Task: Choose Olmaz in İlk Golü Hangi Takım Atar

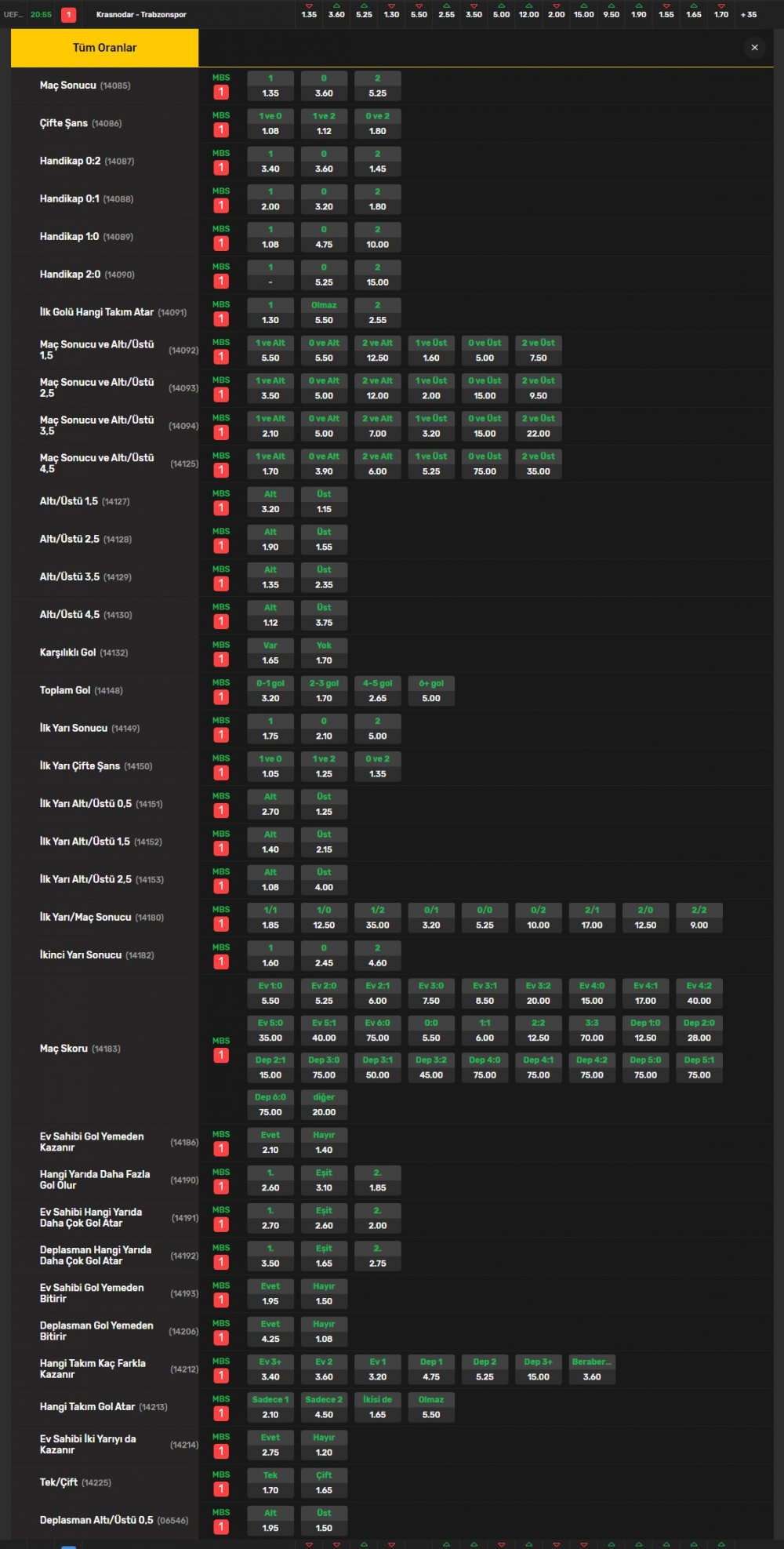Action: pyautogui.click(x=324, y=313)
